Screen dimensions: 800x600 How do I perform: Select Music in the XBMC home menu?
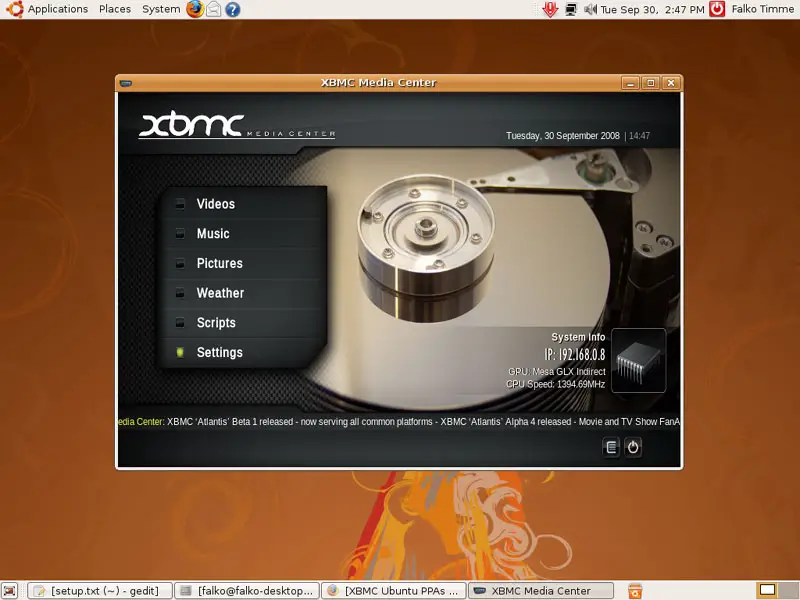pyautogui.click(x=213, y=234)
